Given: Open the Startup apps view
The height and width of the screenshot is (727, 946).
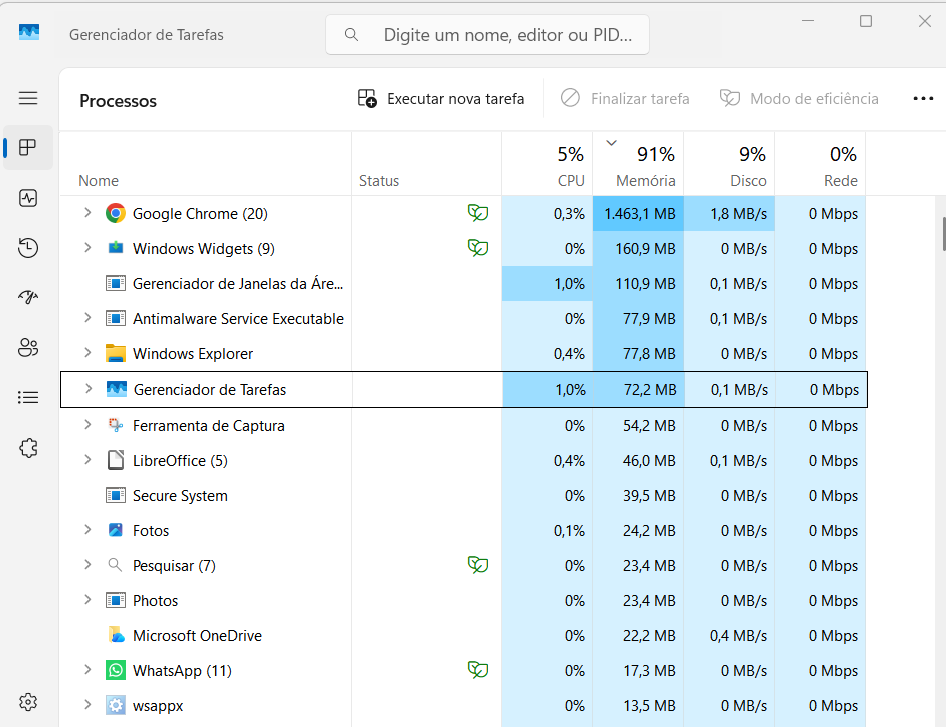Looking at the screenshot, I should pos(28,297).
